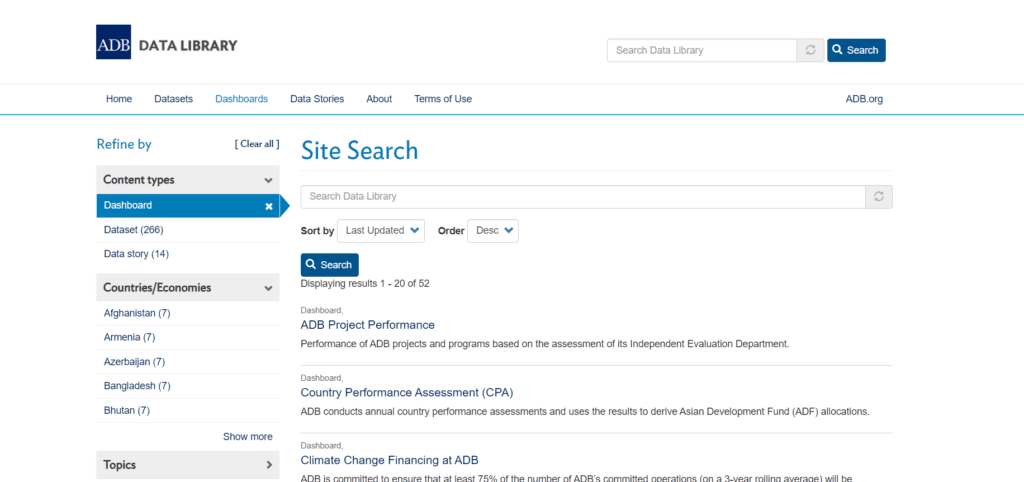Open the Dashboards menu item
The image size is (1024, 482).
click(242, 99)
